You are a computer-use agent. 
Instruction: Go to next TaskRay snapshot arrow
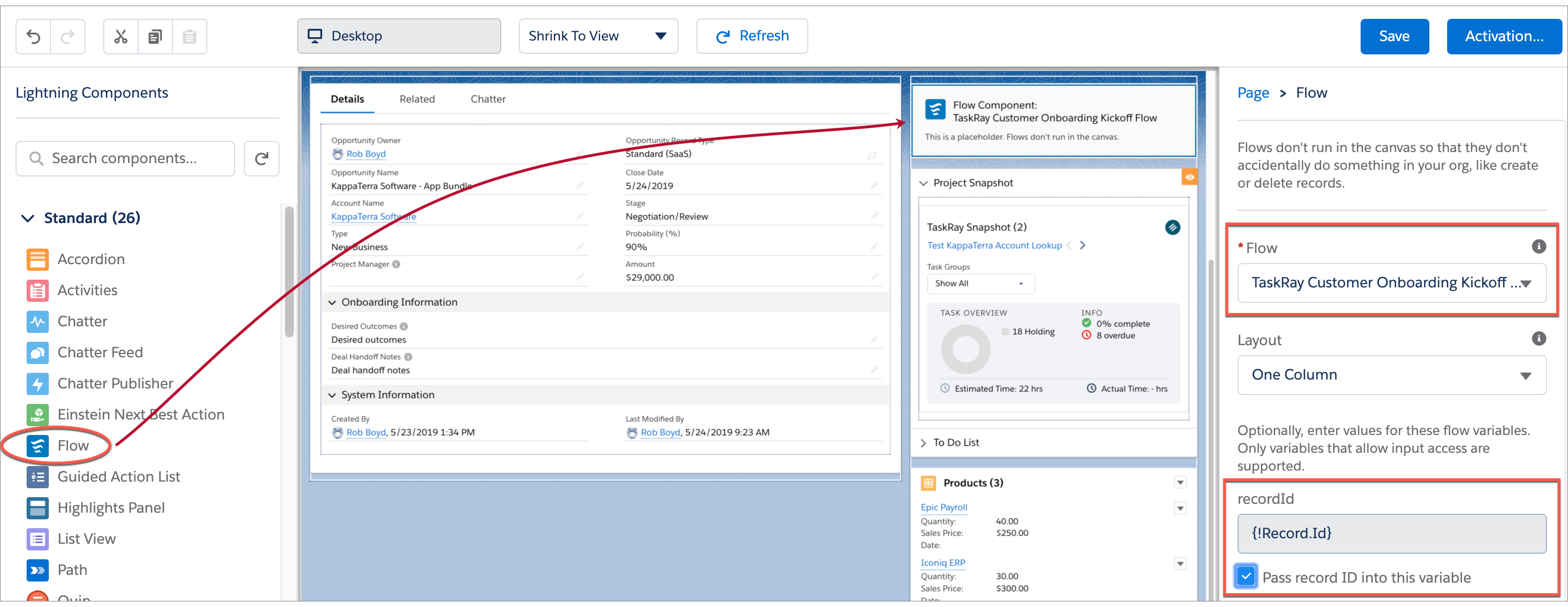(1082, 245)
